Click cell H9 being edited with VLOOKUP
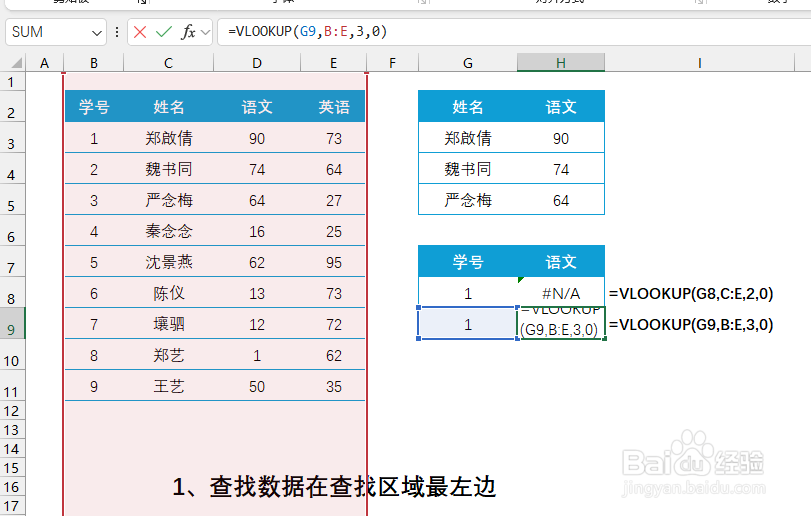Screen dimensions: 811x516 point(561,324)
